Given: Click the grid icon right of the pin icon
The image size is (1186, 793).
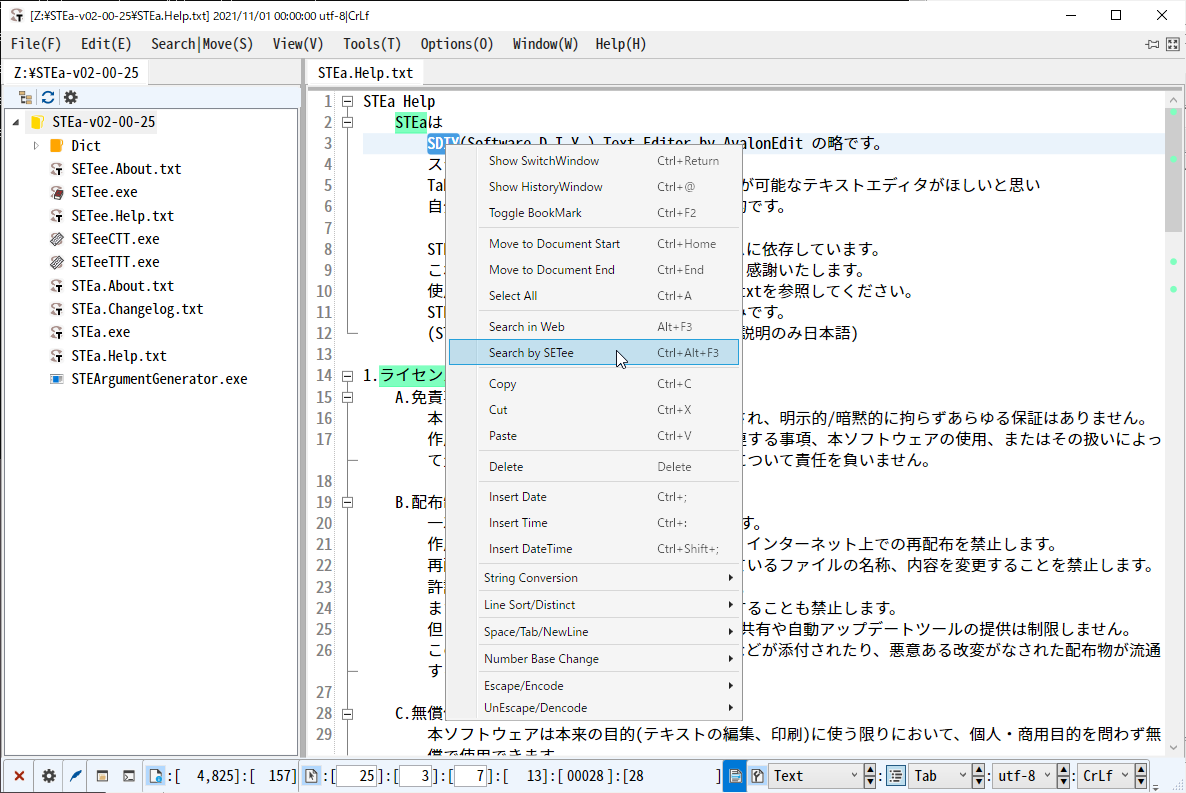Looking at the screenshot, I should (x=1173, y=45).
